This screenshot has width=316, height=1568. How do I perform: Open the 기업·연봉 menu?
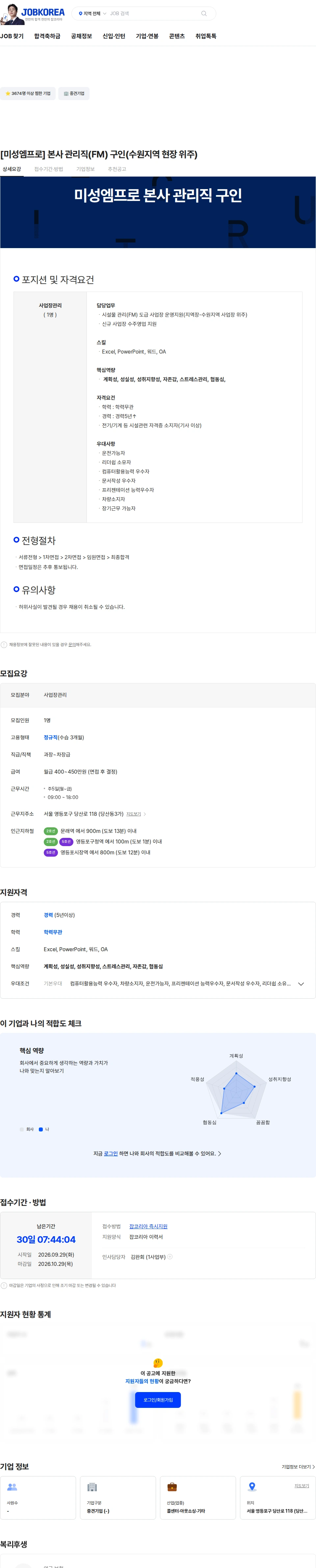click(x=147, y=37)
